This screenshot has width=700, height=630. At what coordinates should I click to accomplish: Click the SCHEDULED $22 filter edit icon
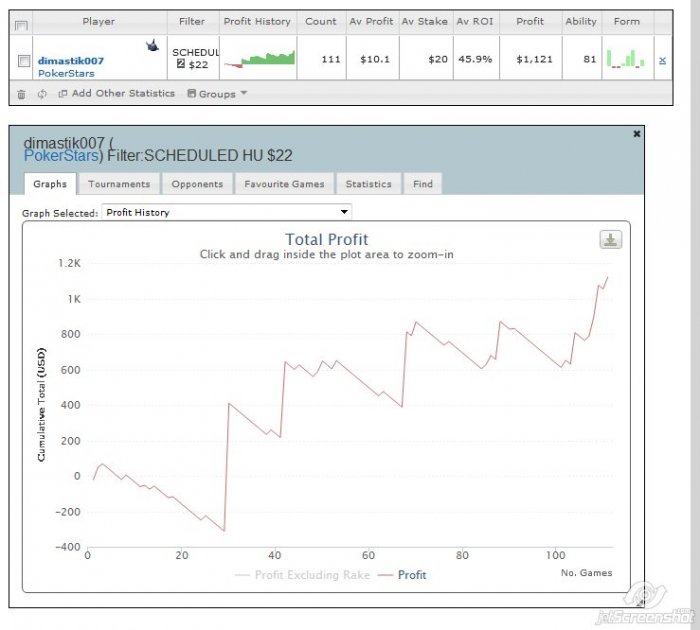click(180, 64)
